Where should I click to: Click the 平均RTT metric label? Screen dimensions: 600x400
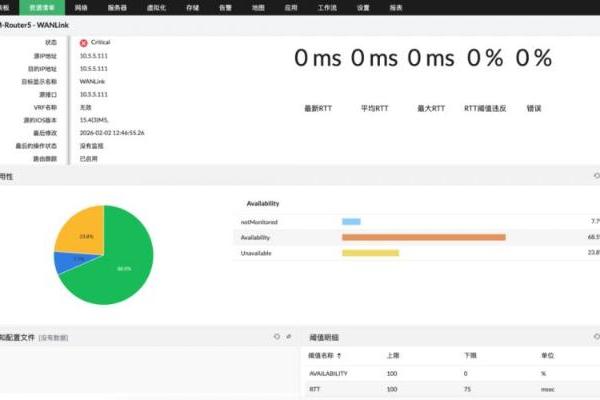(374, 108)
